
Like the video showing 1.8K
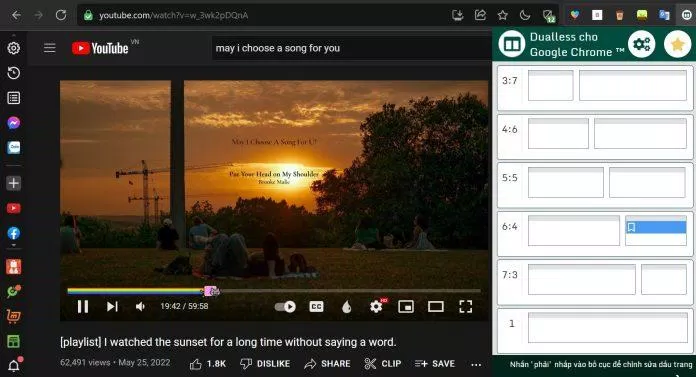[x=208, y=364]
